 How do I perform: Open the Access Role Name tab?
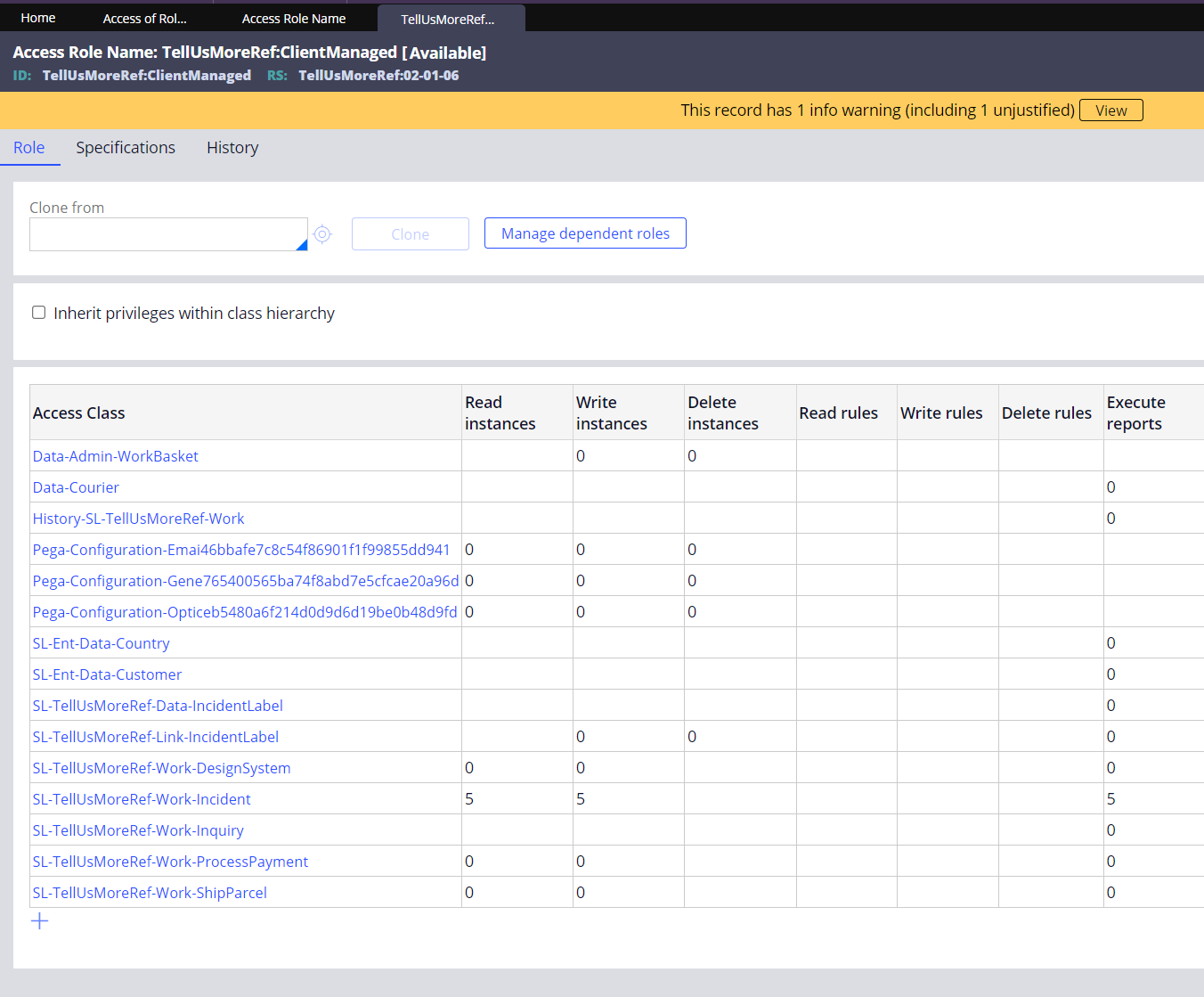point(294,19)
